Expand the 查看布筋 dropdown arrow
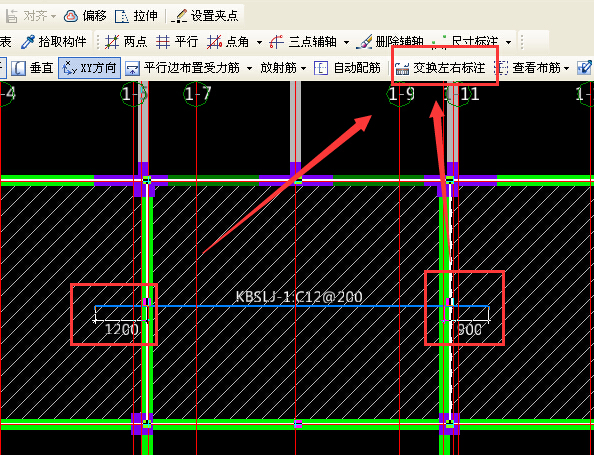 [566, 69]
